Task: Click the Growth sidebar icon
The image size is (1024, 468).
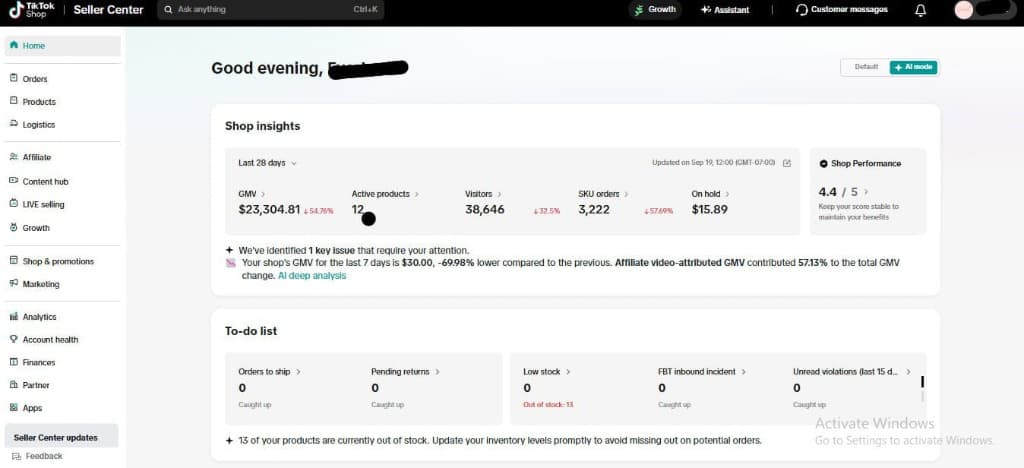Action: pyautogui.click(x=14, y=227)
